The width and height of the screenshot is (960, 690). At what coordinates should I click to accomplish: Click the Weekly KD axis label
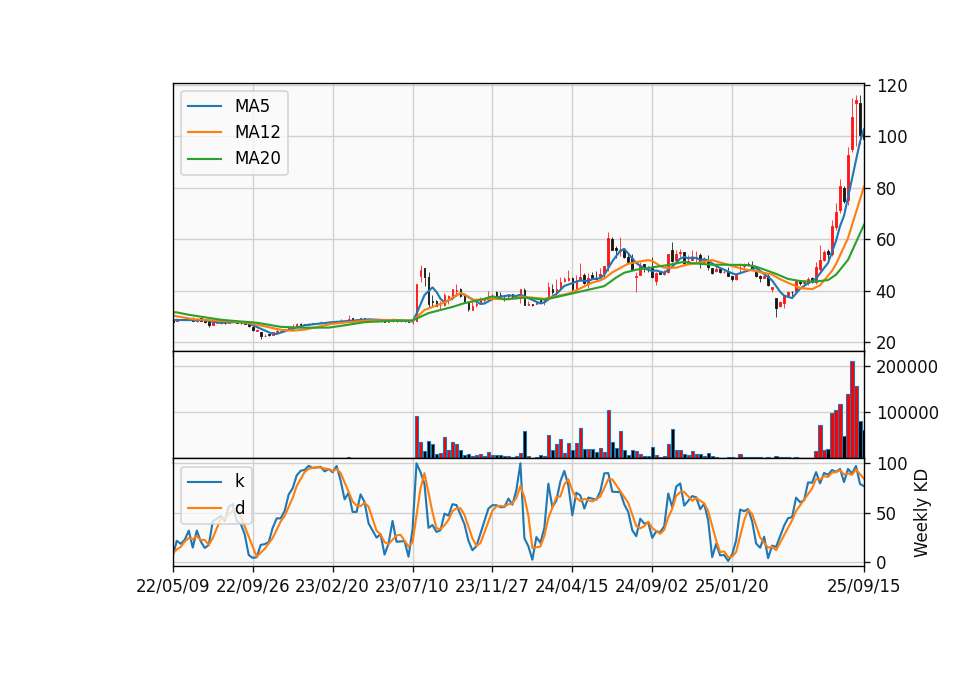point(920,514)
